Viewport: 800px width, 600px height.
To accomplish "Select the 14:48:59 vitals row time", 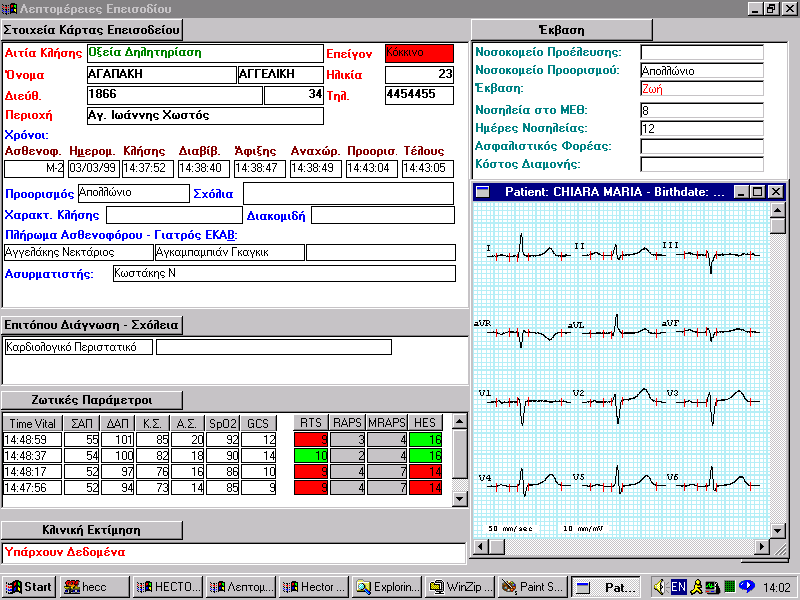I will coord(33,440).
